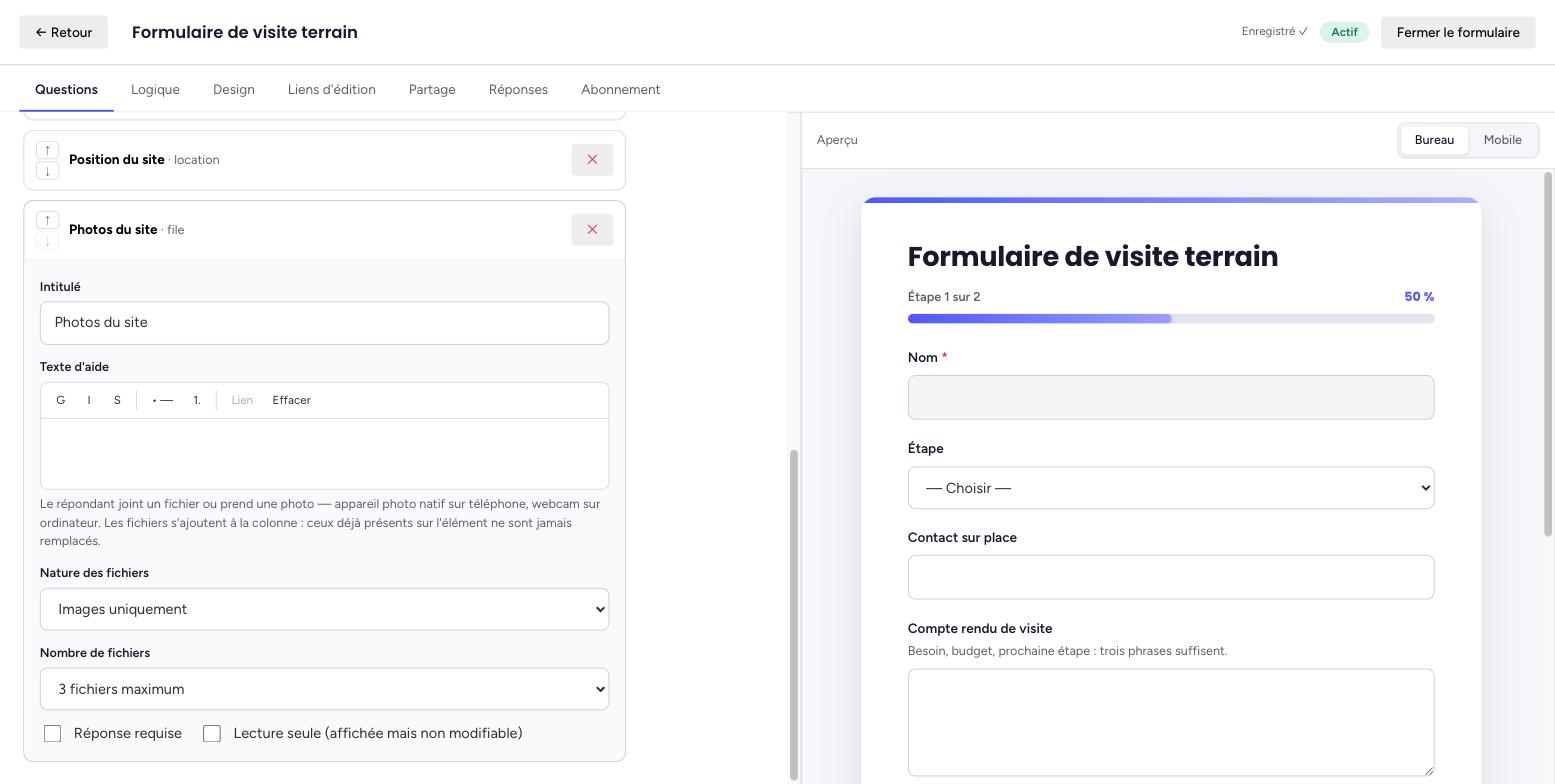The image size is (1555, 784).
Task: Apply italic (I) in help text toolbar
Action: [x=89, y=400]
